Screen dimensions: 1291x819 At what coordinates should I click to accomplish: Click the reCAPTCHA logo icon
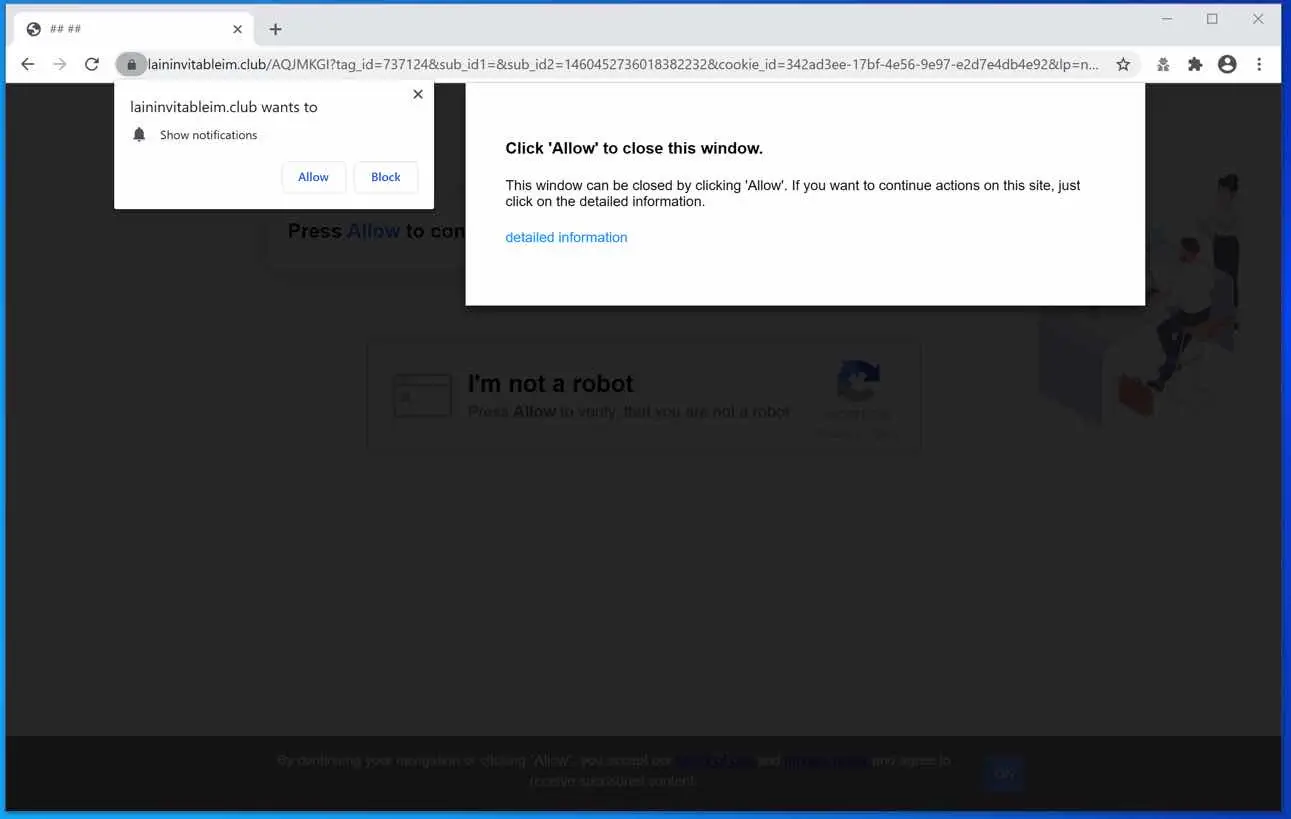tap(858, 382)
